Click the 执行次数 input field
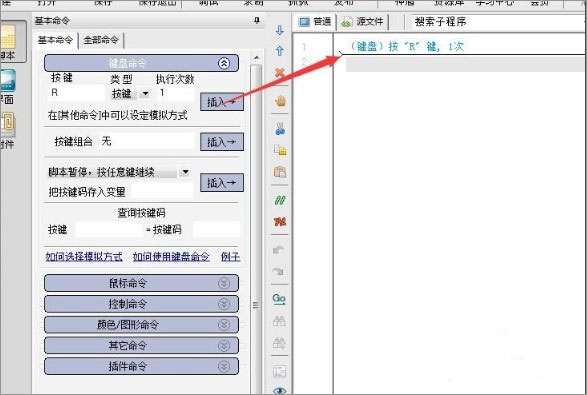 (x=175, y=93)
